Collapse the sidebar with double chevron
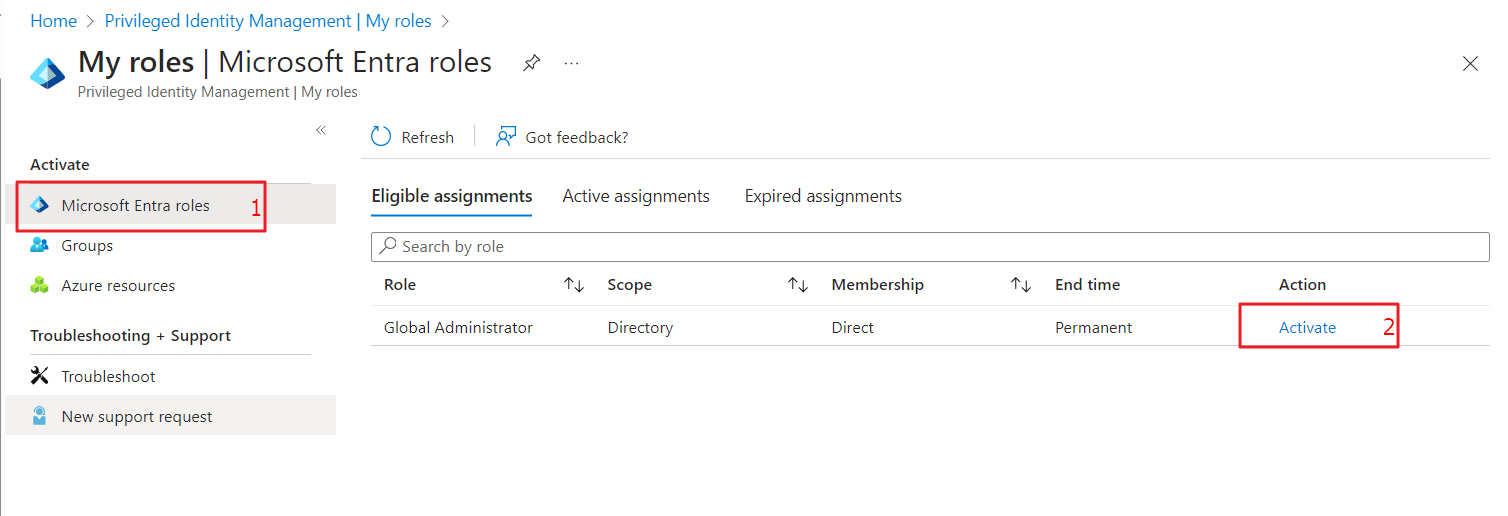Screen dimensions: 1508x516 pyautogui.click(x=321, y=130)
